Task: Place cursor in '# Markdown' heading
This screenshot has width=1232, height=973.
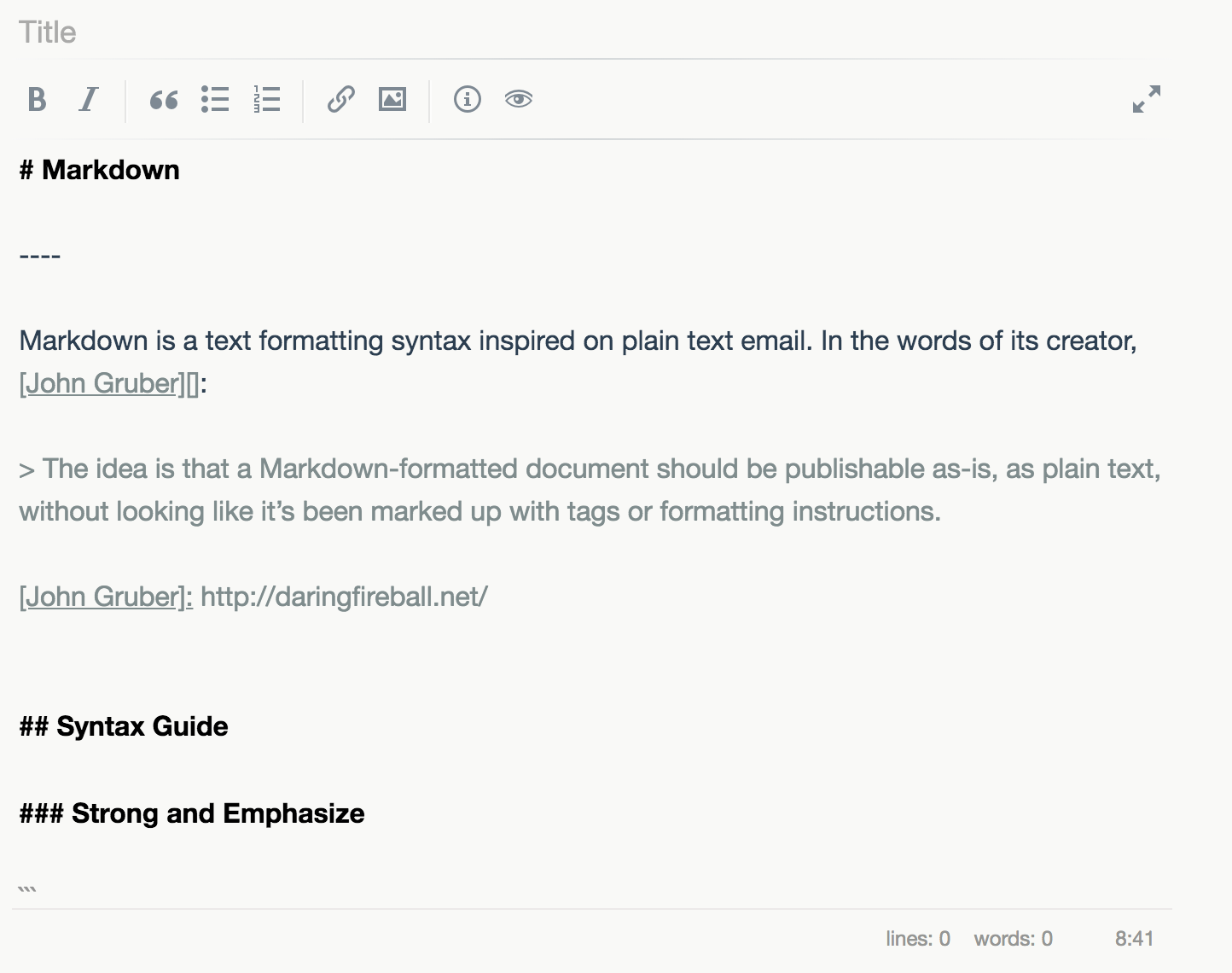Action: pos(111,171)
